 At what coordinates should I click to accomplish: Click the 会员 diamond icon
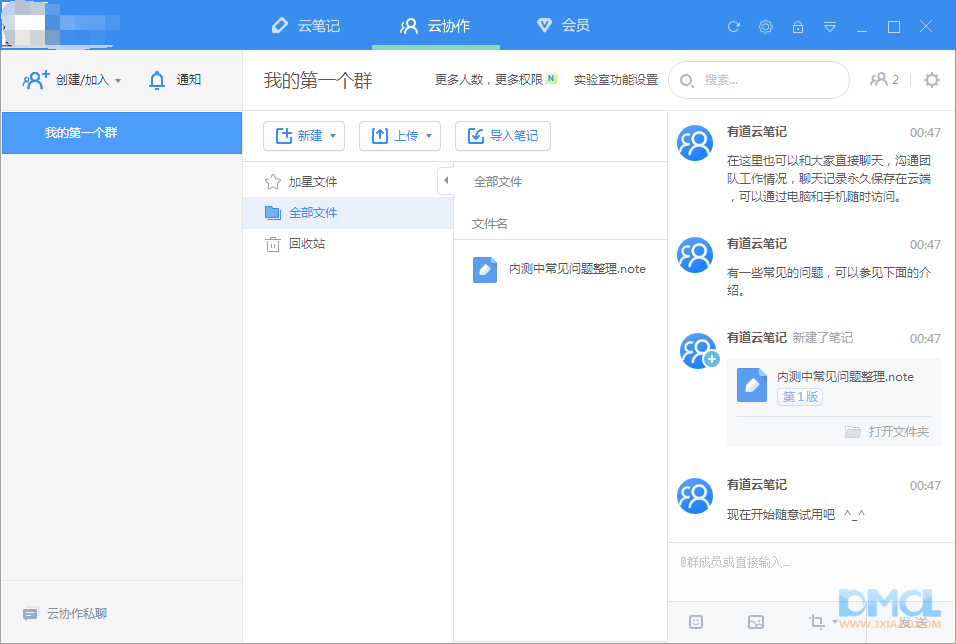544,25
